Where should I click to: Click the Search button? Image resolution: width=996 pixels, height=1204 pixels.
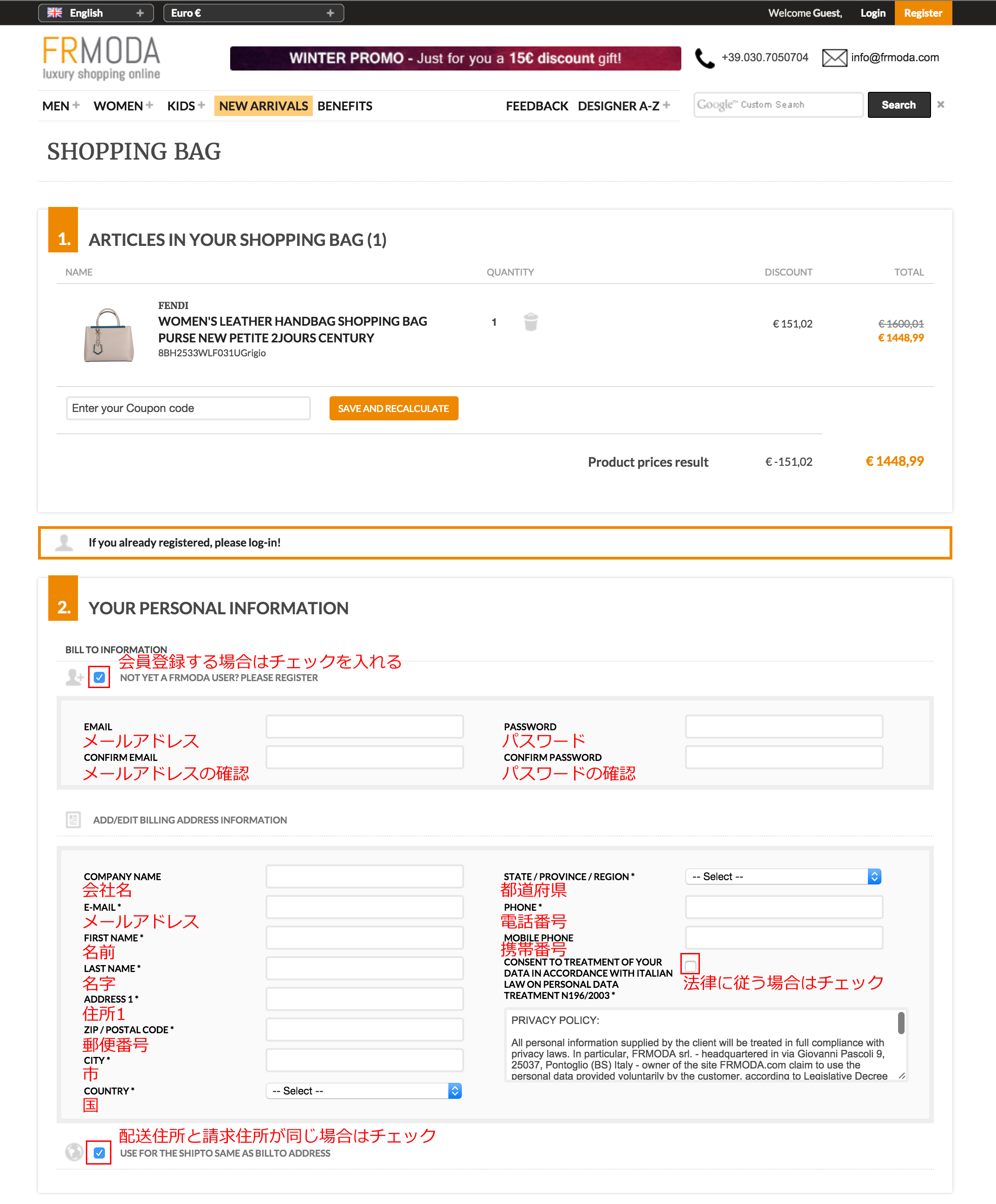click(x=899, y=105)
